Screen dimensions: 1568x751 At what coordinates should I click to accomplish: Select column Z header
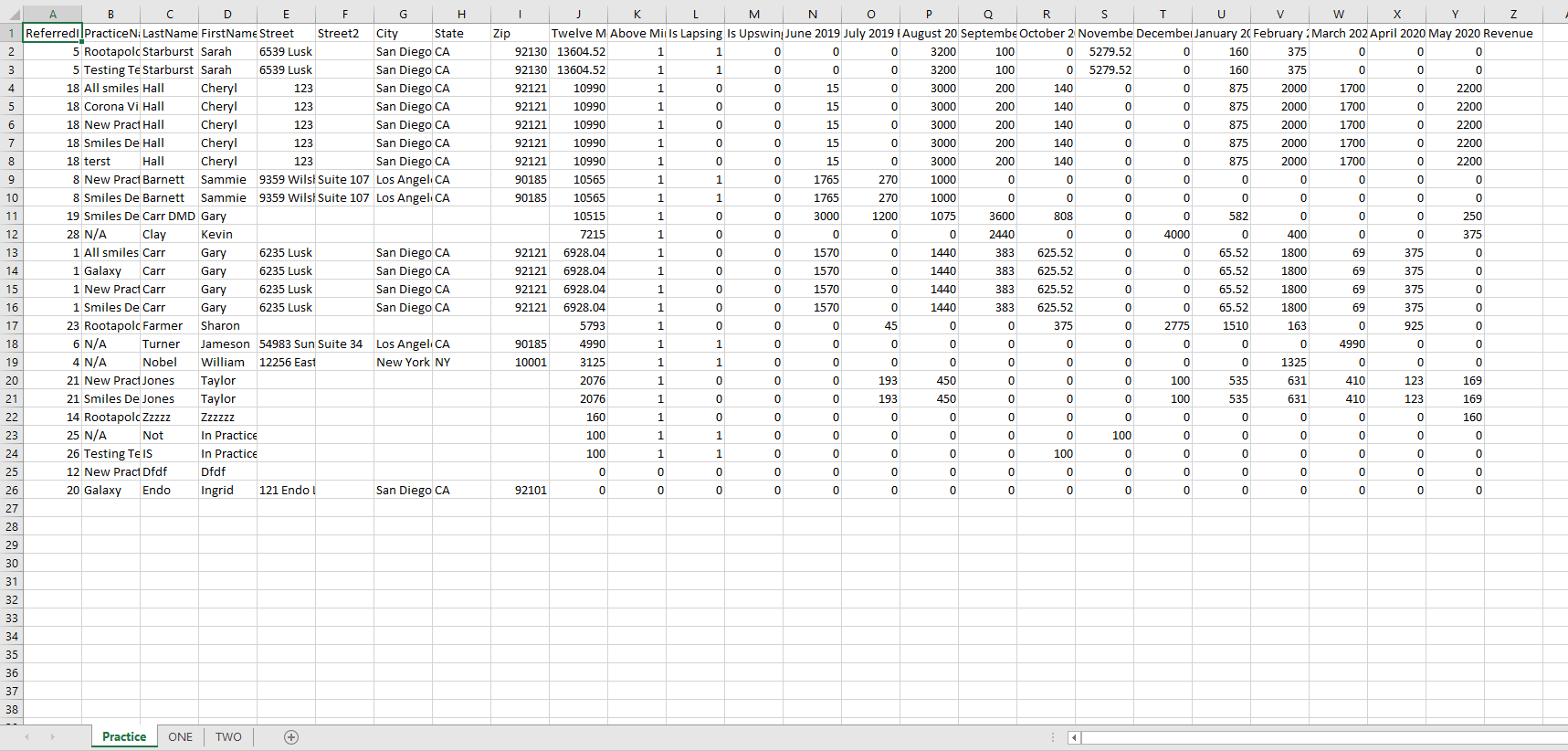pyautogui.click(x=1513, y=15)
